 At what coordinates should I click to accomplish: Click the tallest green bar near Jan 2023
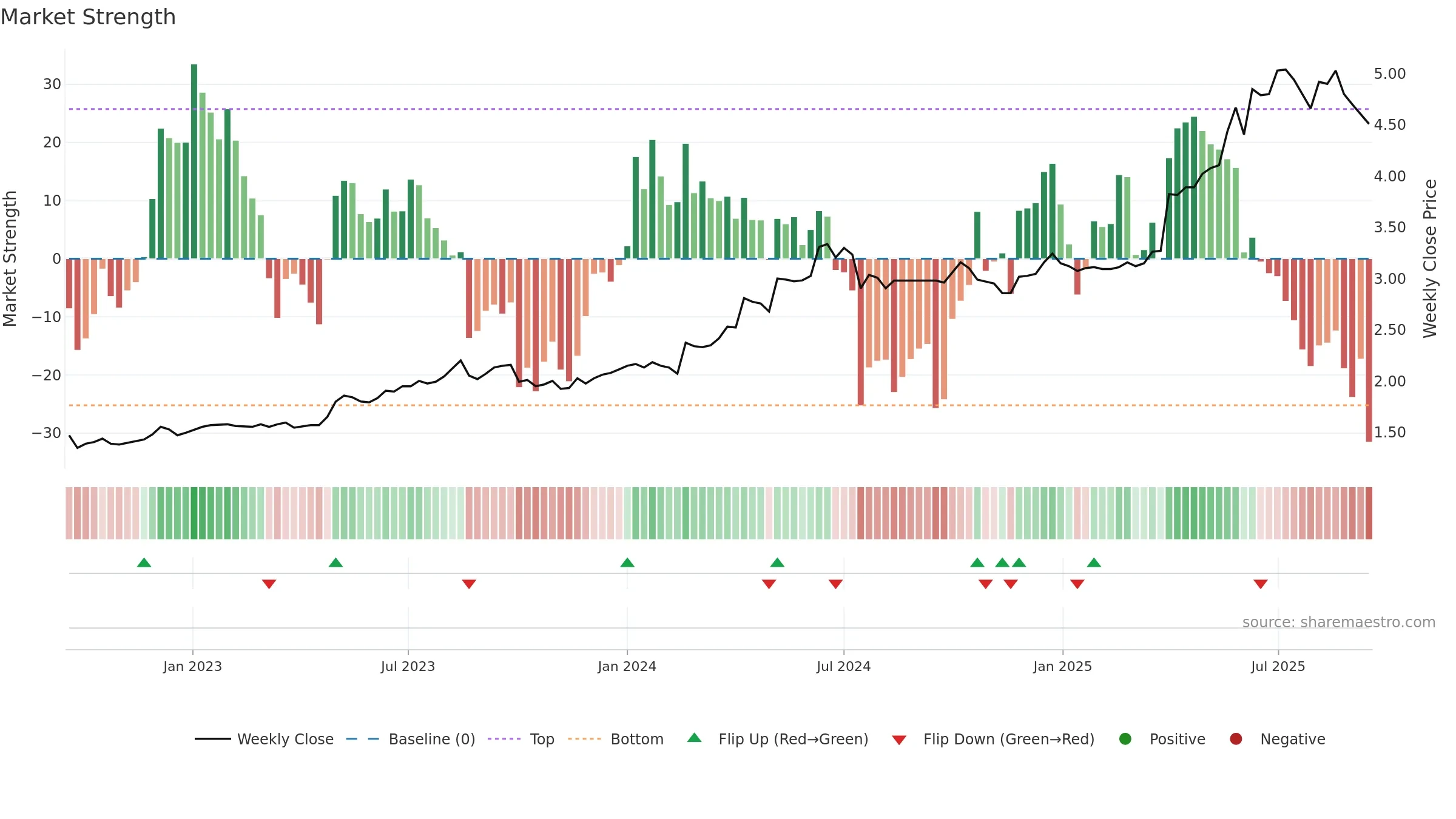[194, 161]
